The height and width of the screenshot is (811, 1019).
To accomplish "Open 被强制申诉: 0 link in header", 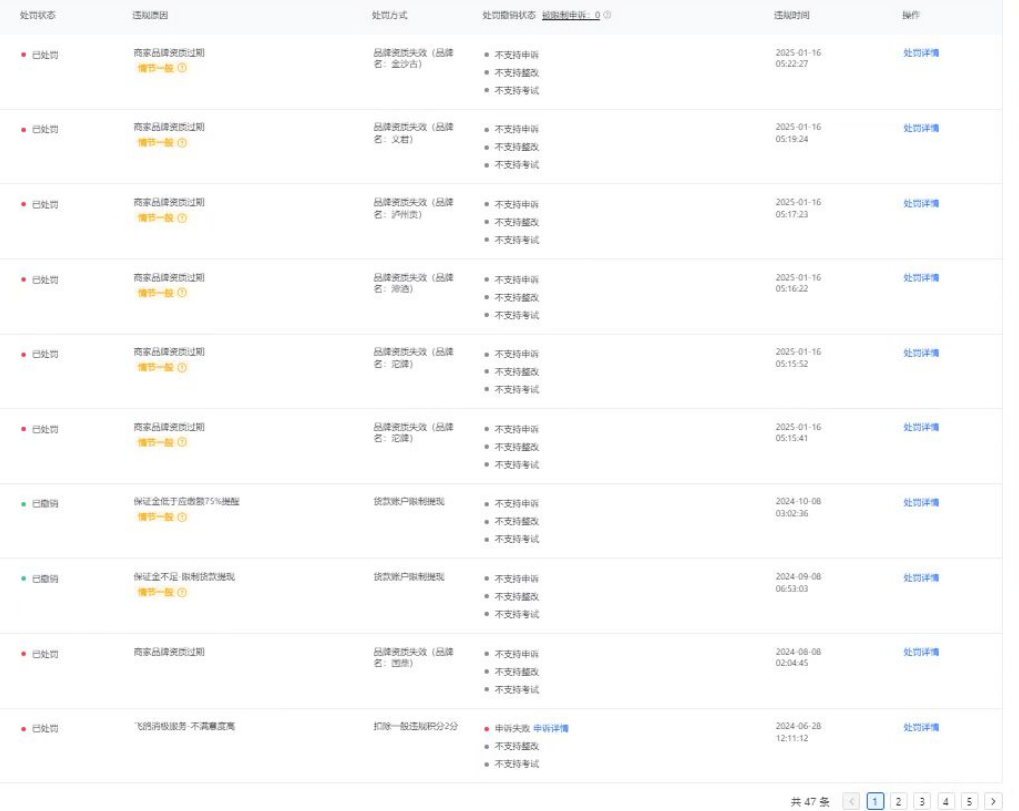I will pos(571,16).
